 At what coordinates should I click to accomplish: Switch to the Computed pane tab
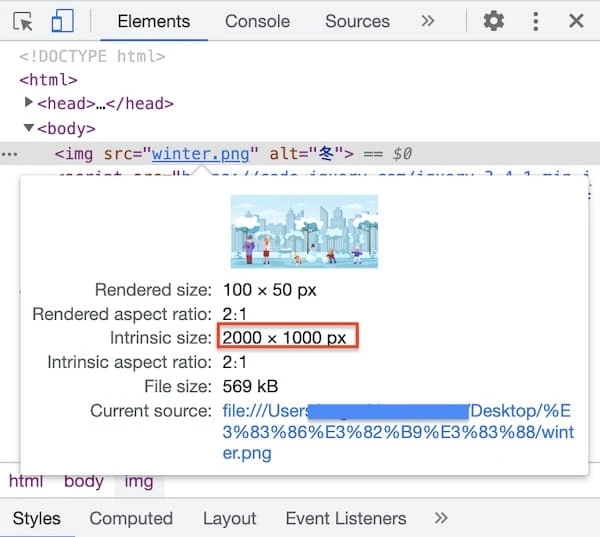pos(131,519)
